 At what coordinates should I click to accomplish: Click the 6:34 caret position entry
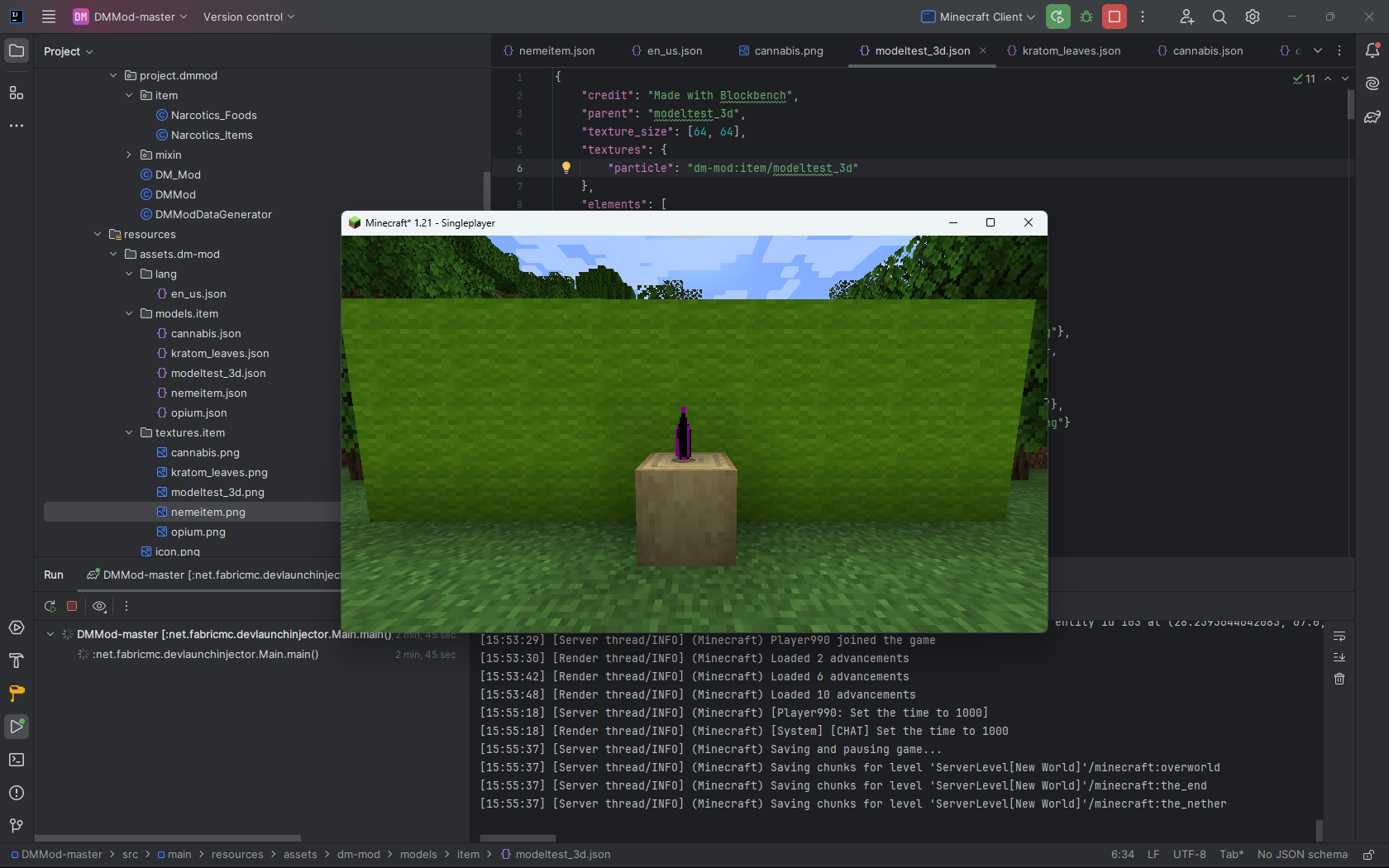(1122, 855)
